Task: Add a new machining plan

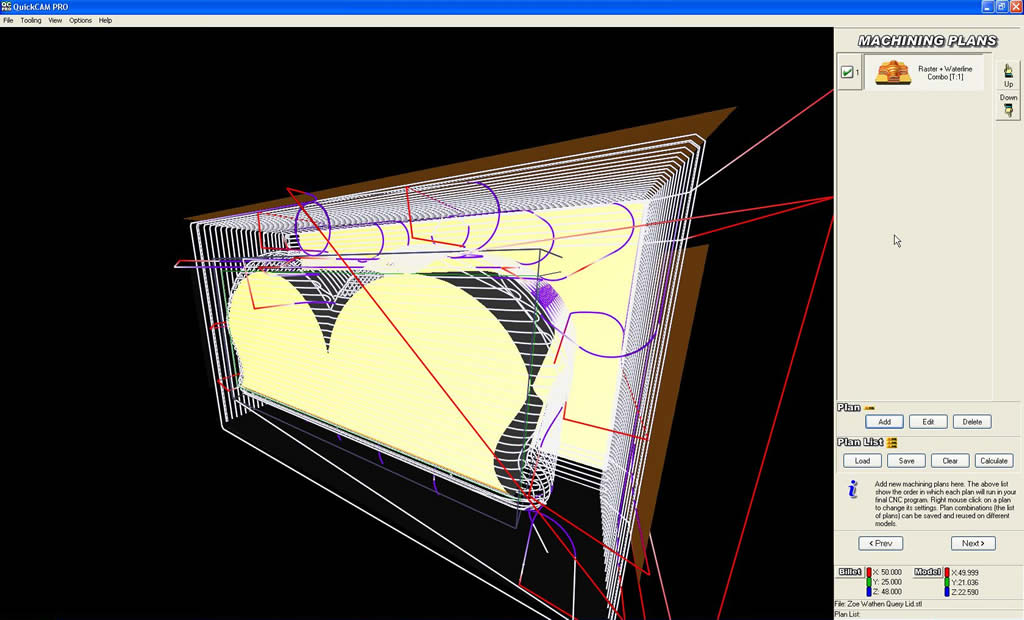Action: tap(884, 422)
